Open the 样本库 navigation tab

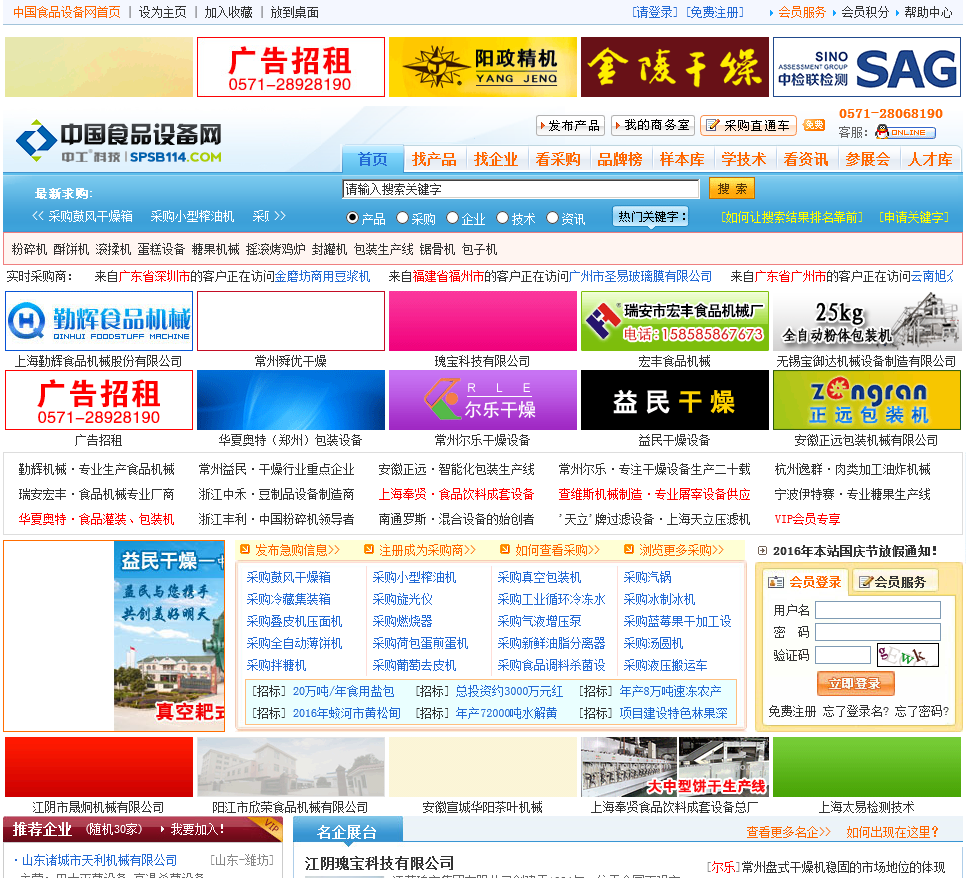[x=682, y=160]
